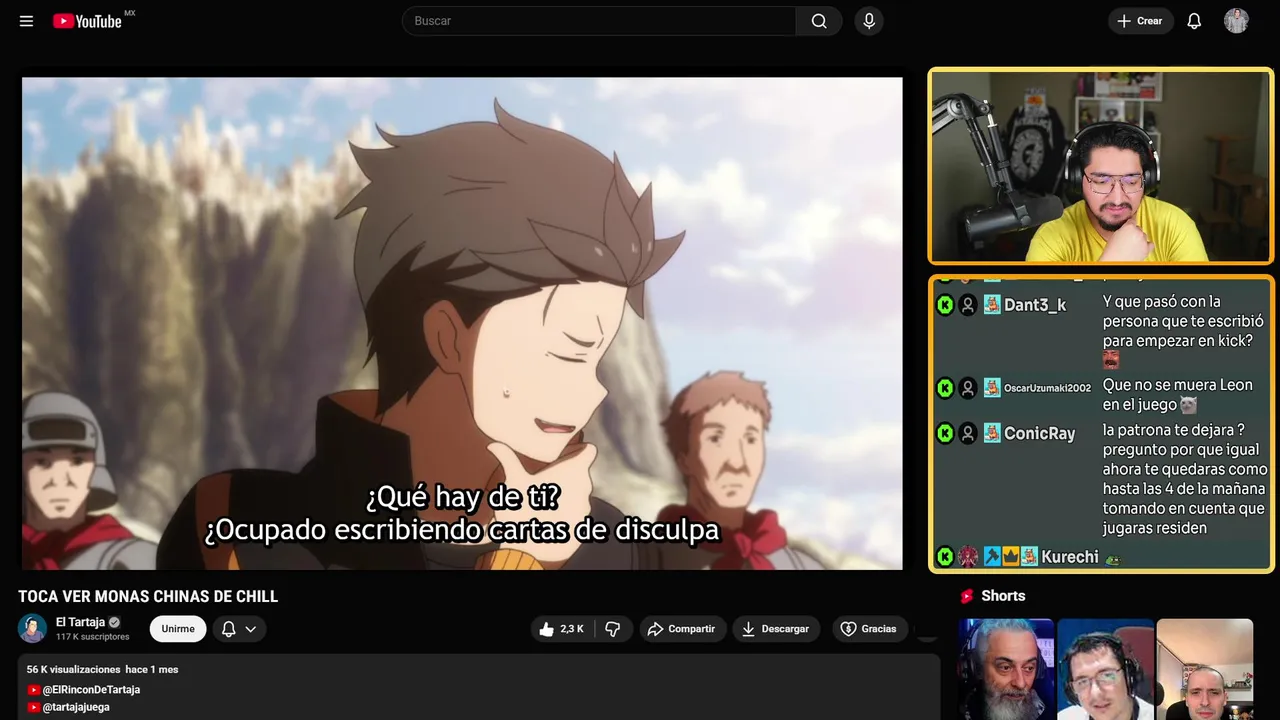Click the verified badge beside El Tartaja
The image size is (1280, 720).
click(114, 622)
